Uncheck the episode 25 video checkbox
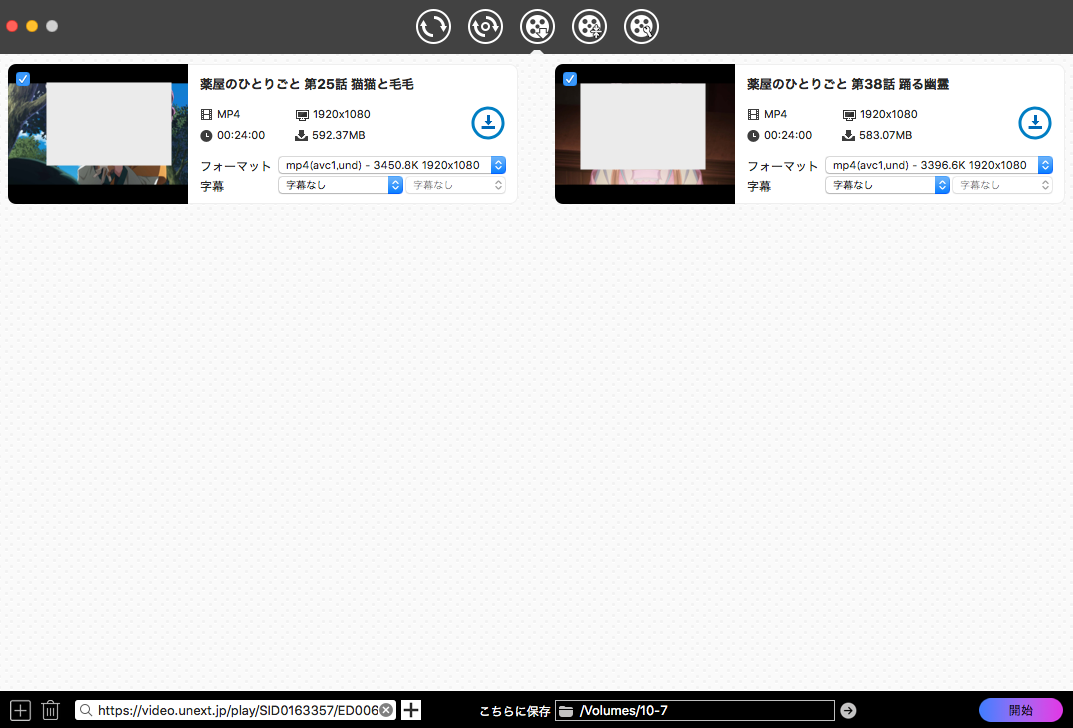The image size is (1073, 728). (x=23, y=79)
